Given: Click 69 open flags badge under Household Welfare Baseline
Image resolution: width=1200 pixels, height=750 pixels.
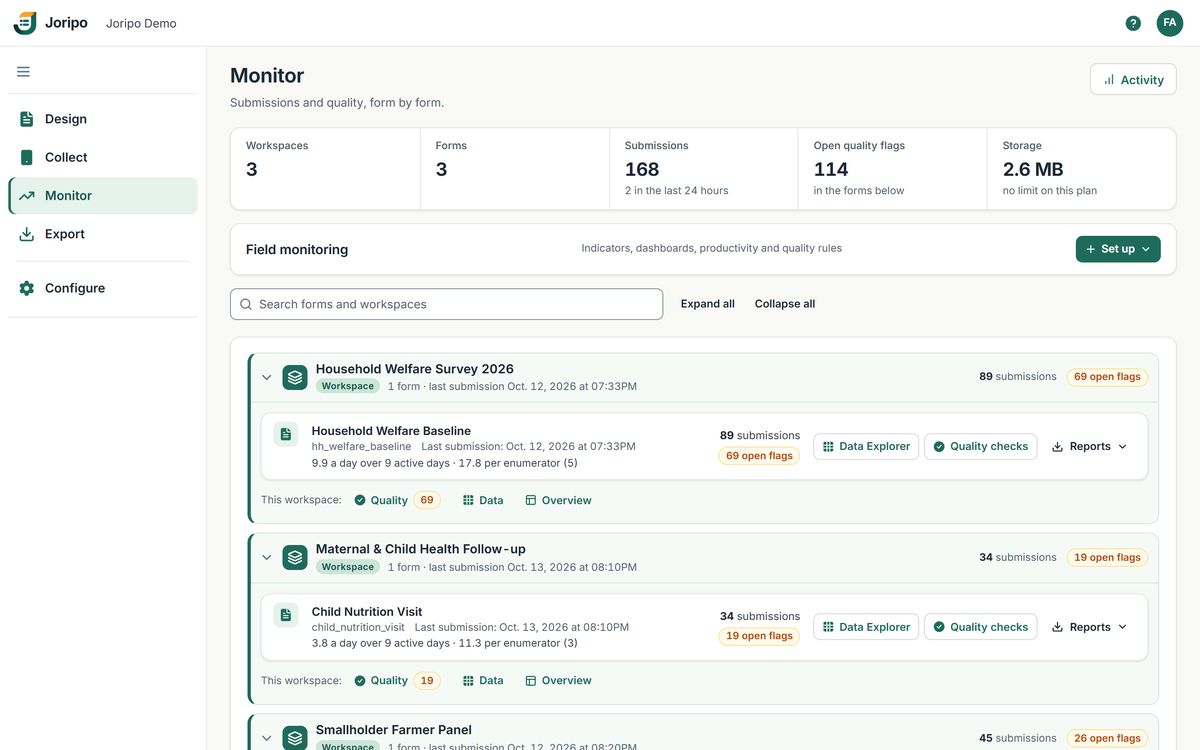Looking at the screenshot, I should [759, 456].
